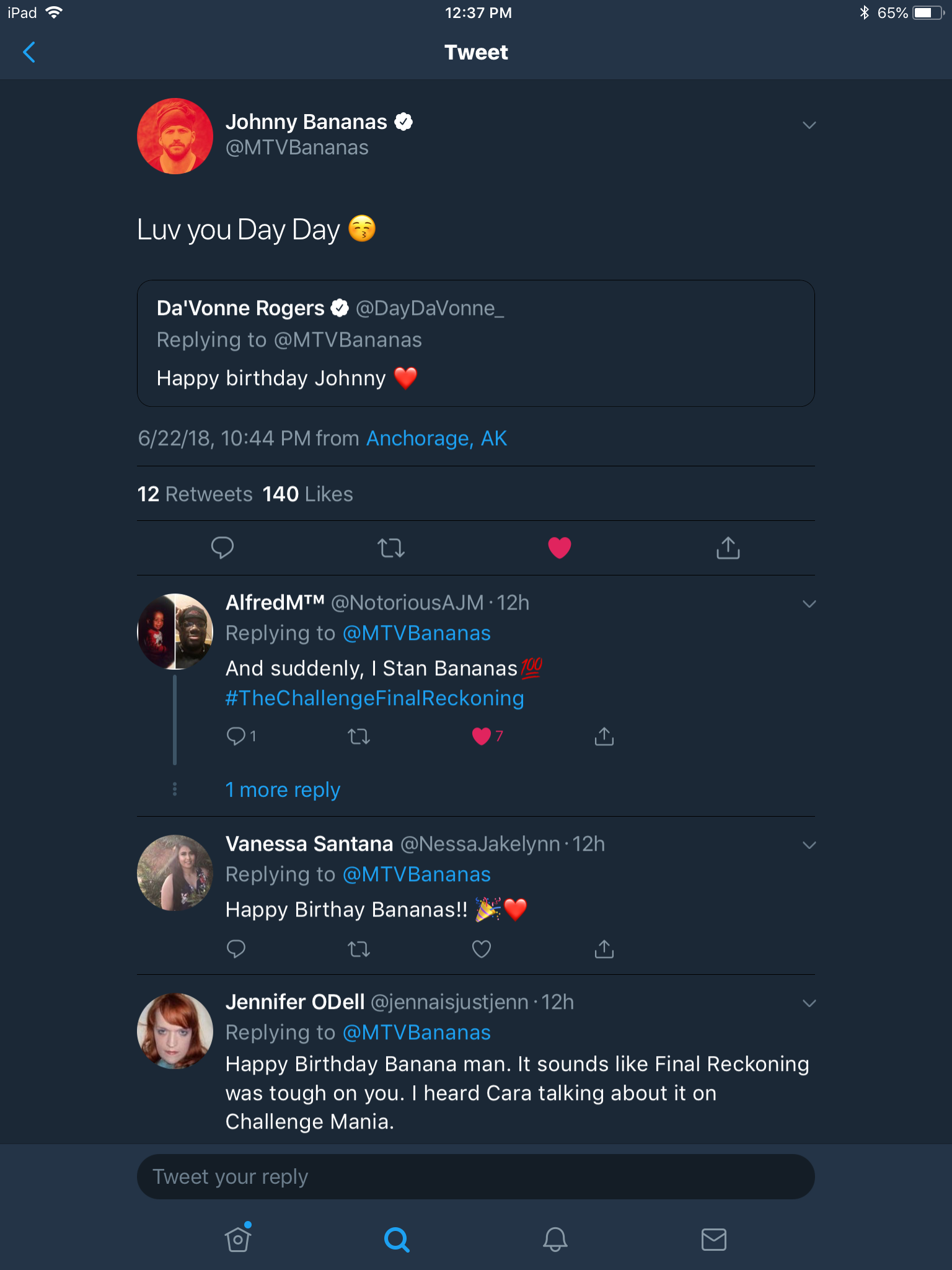
Task: Open #TheChallengeFinalReckoning hashtag
Action: tap(375, 698)
